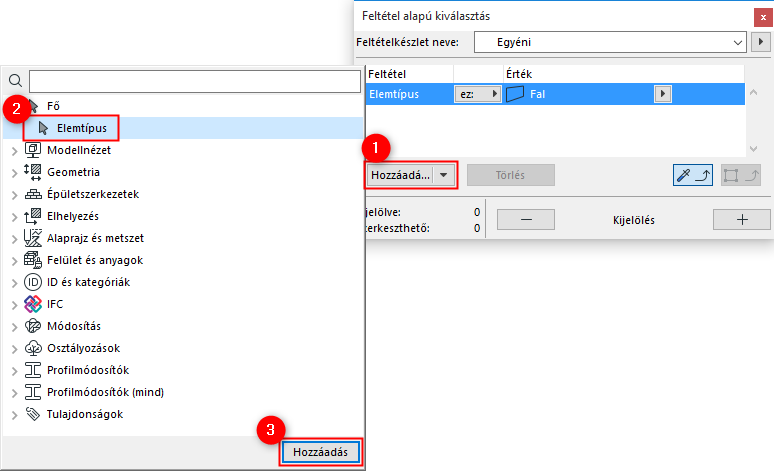Expand the Osztályozások tree group
The image size is (774, 471).
(x=14, y=349)
